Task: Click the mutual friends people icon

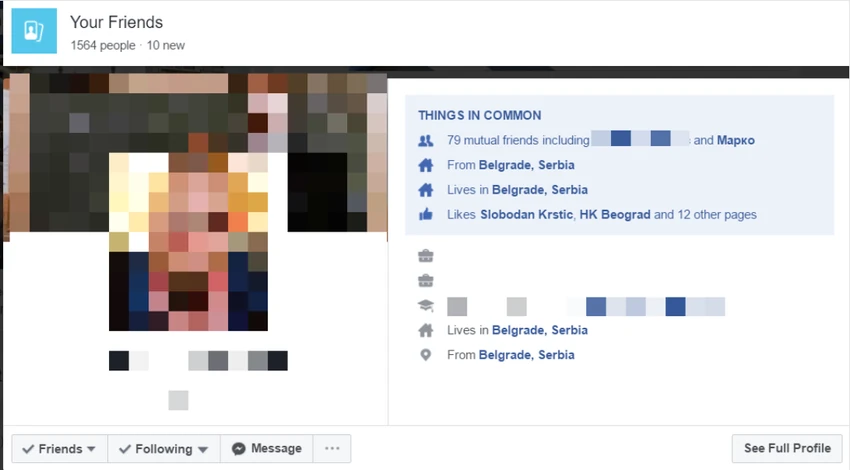Action: coord(426,140)
